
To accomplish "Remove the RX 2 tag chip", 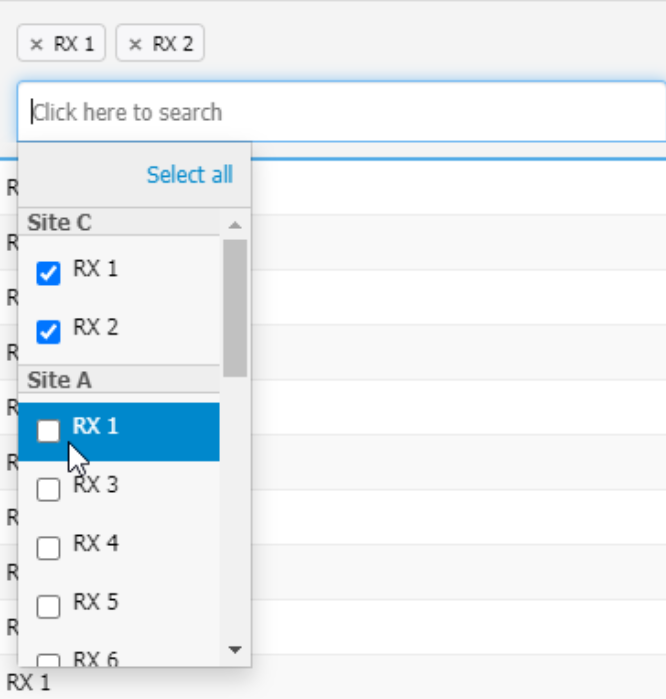I will (x=136, y=44).
